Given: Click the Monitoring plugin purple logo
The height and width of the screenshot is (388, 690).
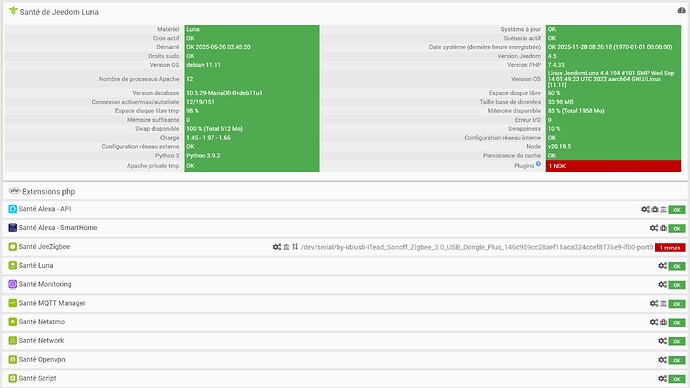Looking at the screenshot, I should click(12, 284).
